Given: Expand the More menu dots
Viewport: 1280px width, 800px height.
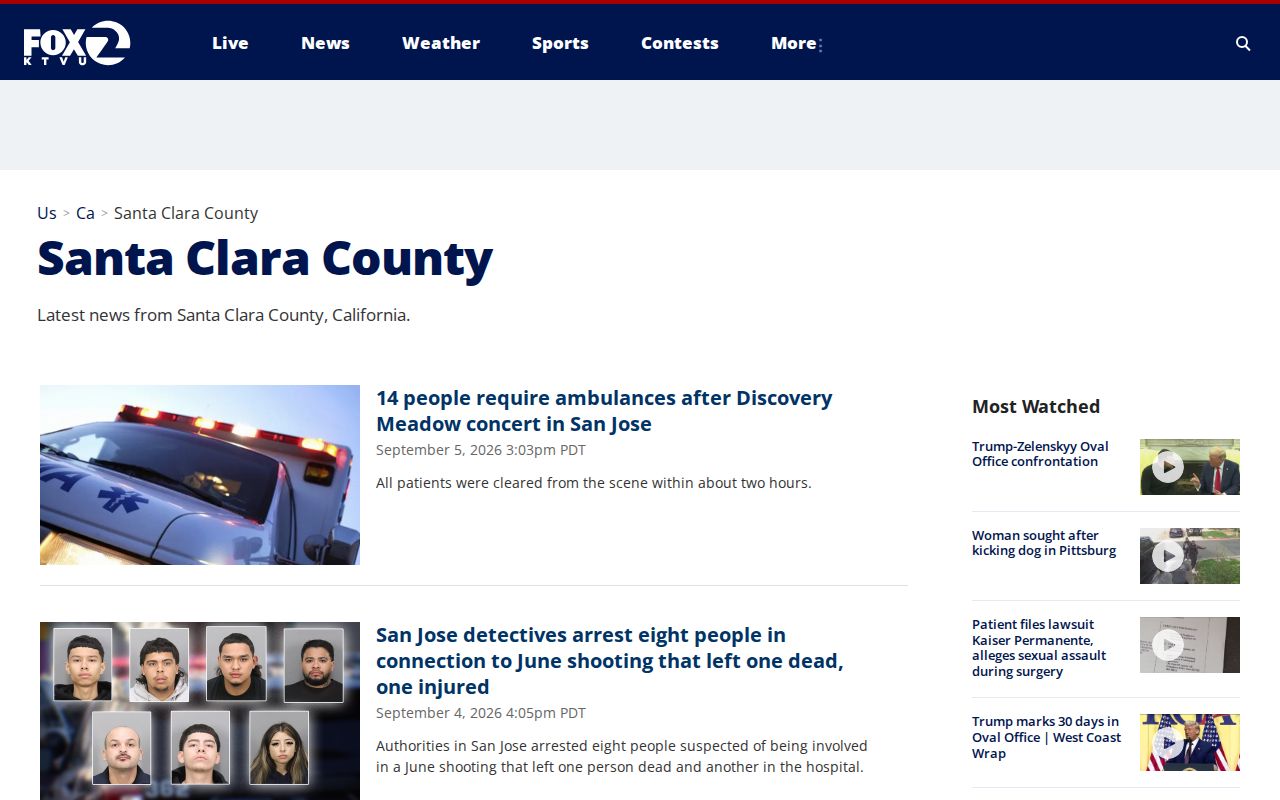Looking at the screenshot, I should tap(820, 45).
